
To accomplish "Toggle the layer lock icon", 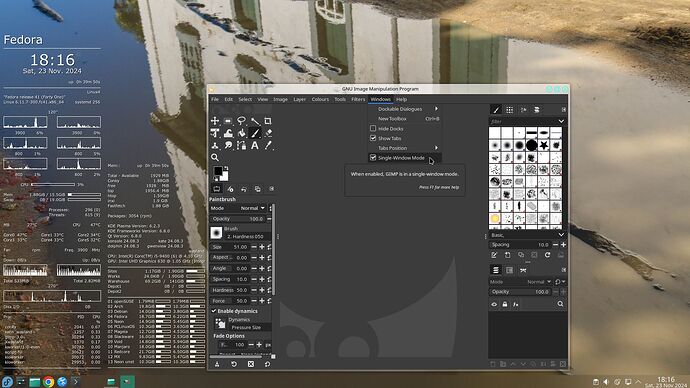I will (505, 304).
